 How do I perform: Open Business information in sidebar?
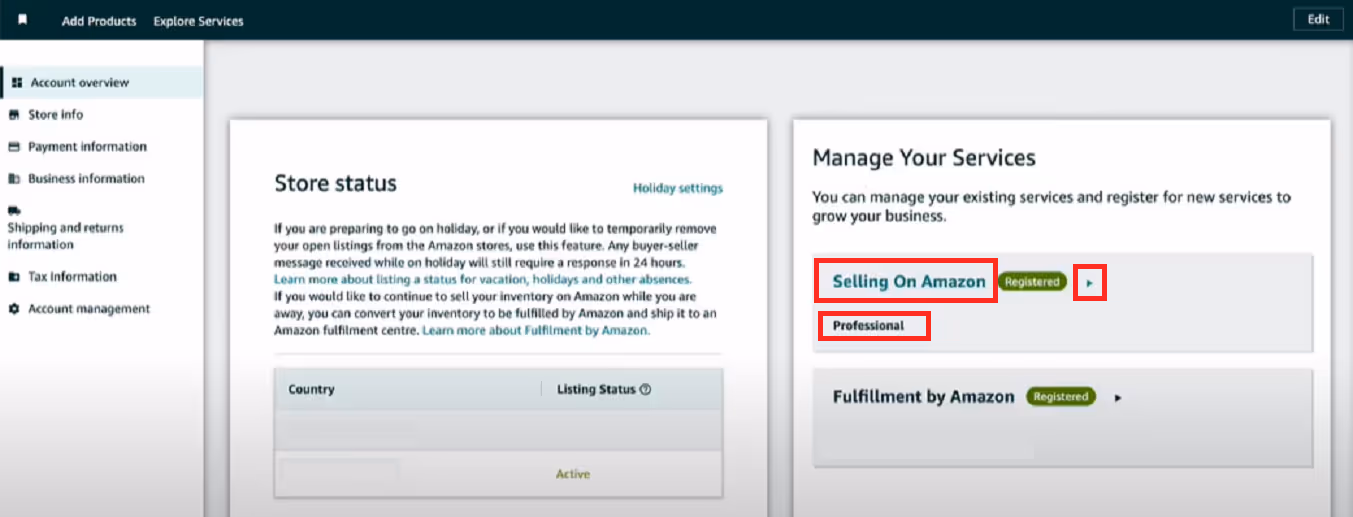point(86,179)
